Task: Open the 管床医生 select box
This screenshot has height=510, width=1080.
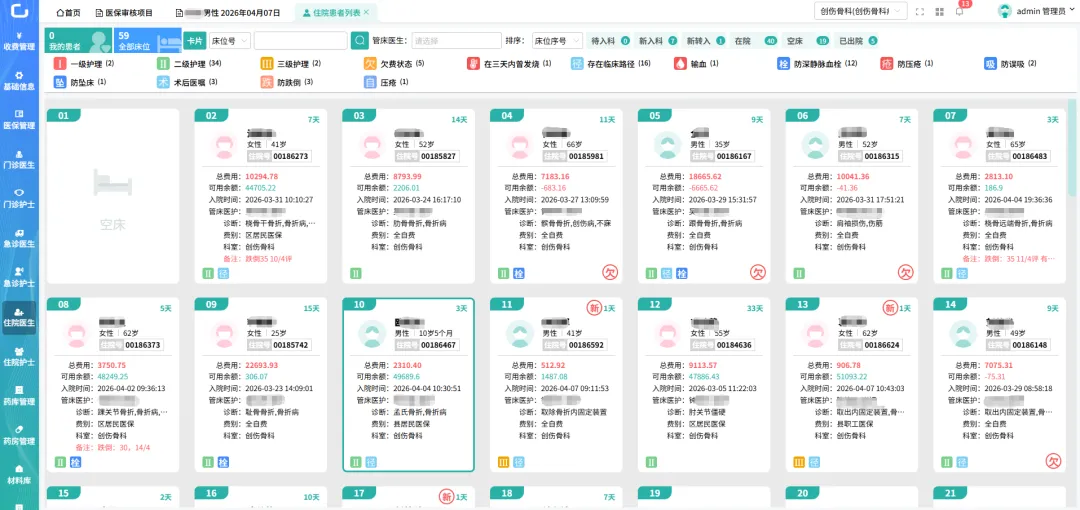Action: tap(457, 41)
